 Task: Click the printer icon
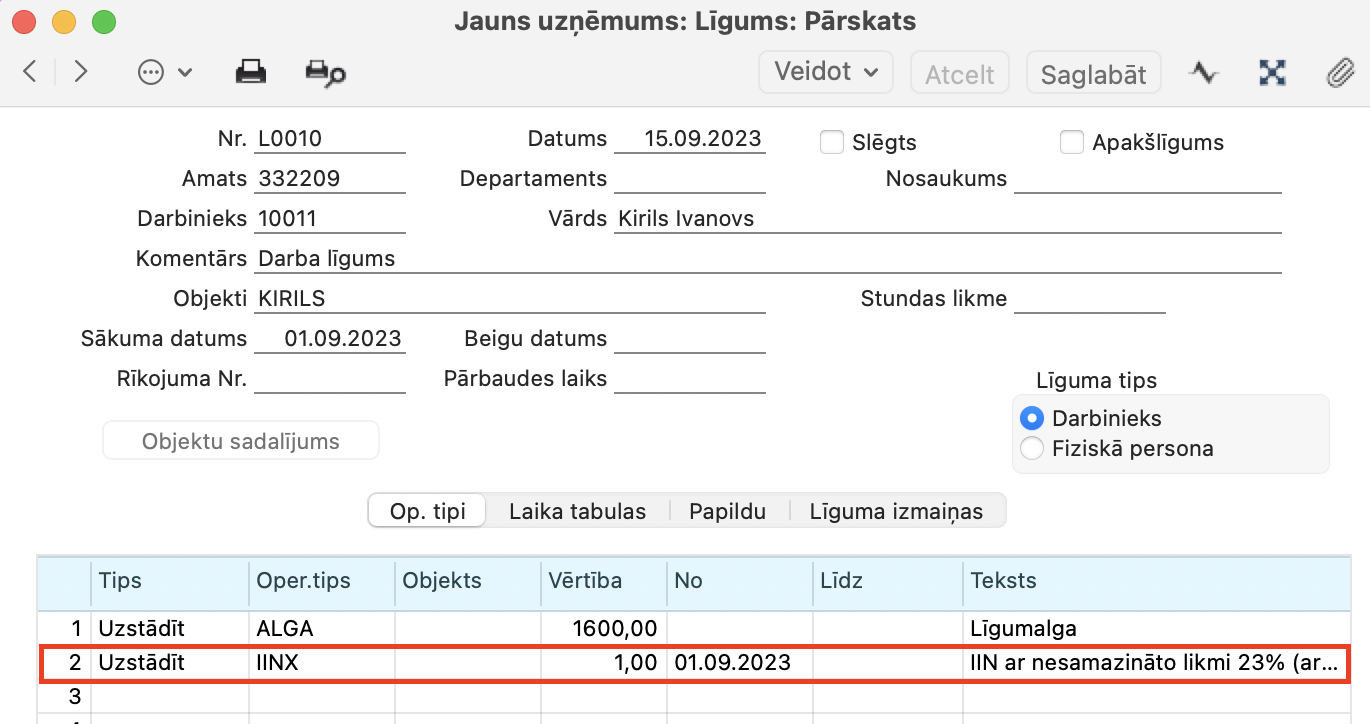coord(250,72)
